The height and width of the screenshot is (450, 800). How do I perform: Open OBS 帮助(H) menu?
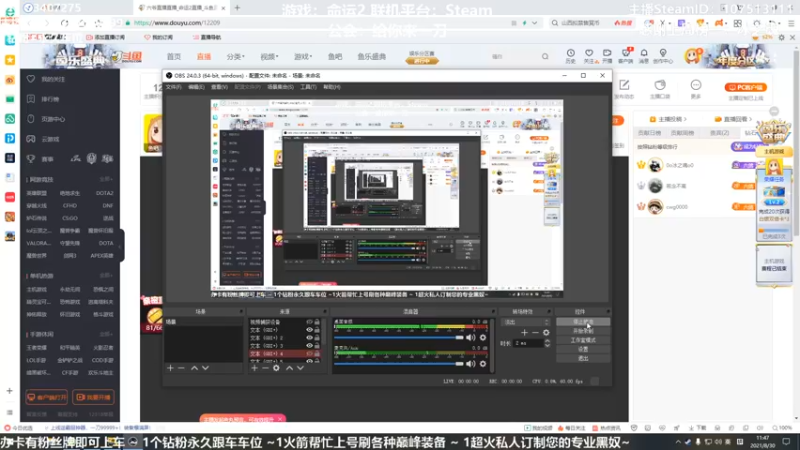click(332, 87)
